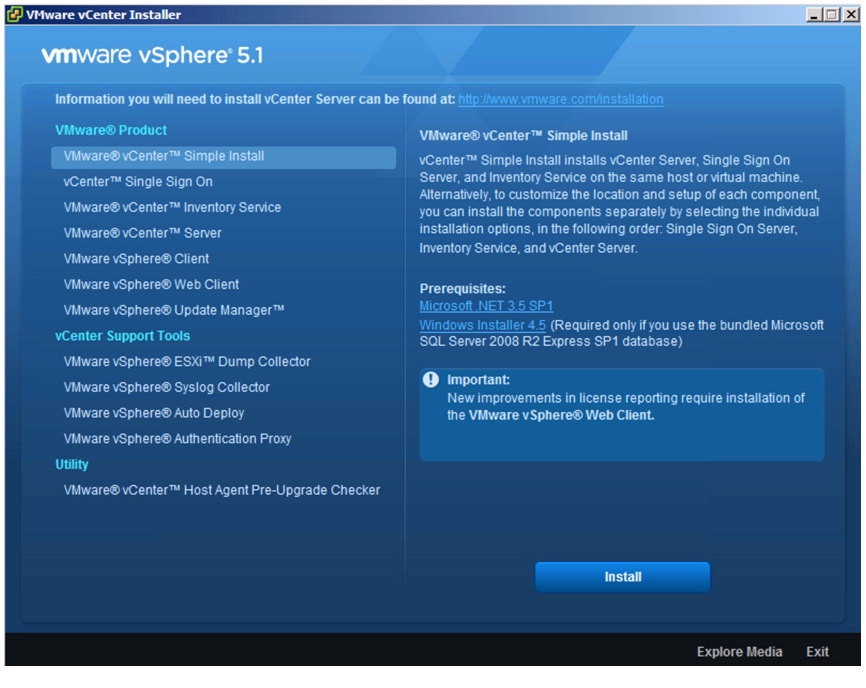Select VMware vSphere Web Client

151,284
